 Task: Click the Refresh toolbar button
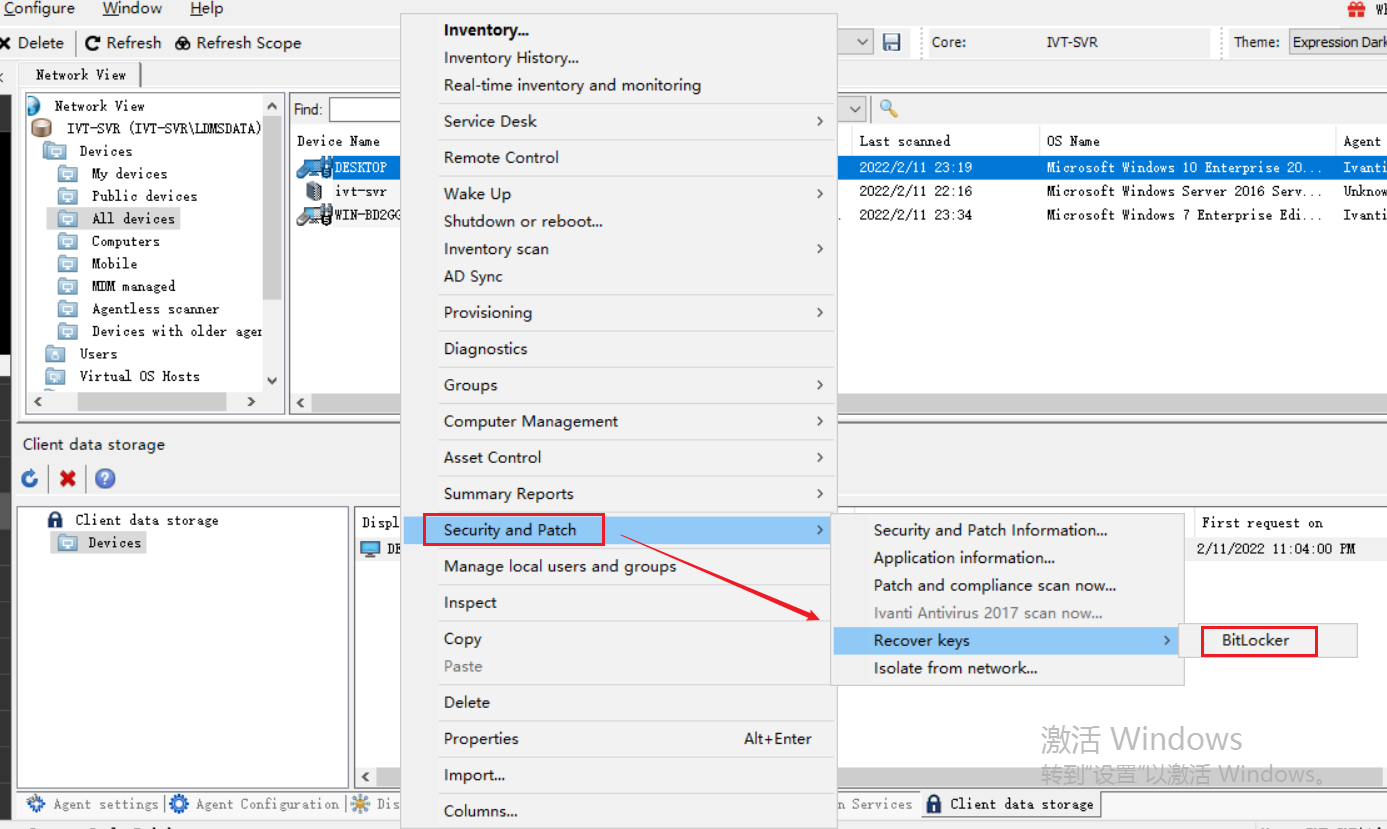coord(123,43)
